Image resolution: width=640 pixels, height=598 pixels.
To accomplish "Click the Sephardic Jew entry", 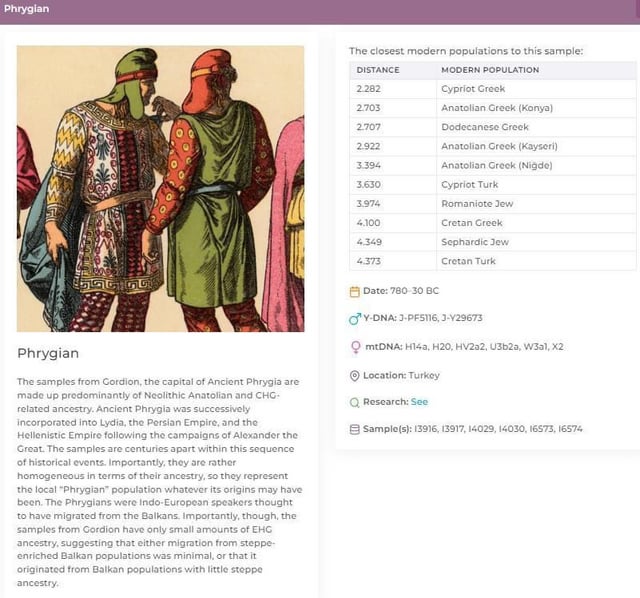I will (x=475, y=242).
